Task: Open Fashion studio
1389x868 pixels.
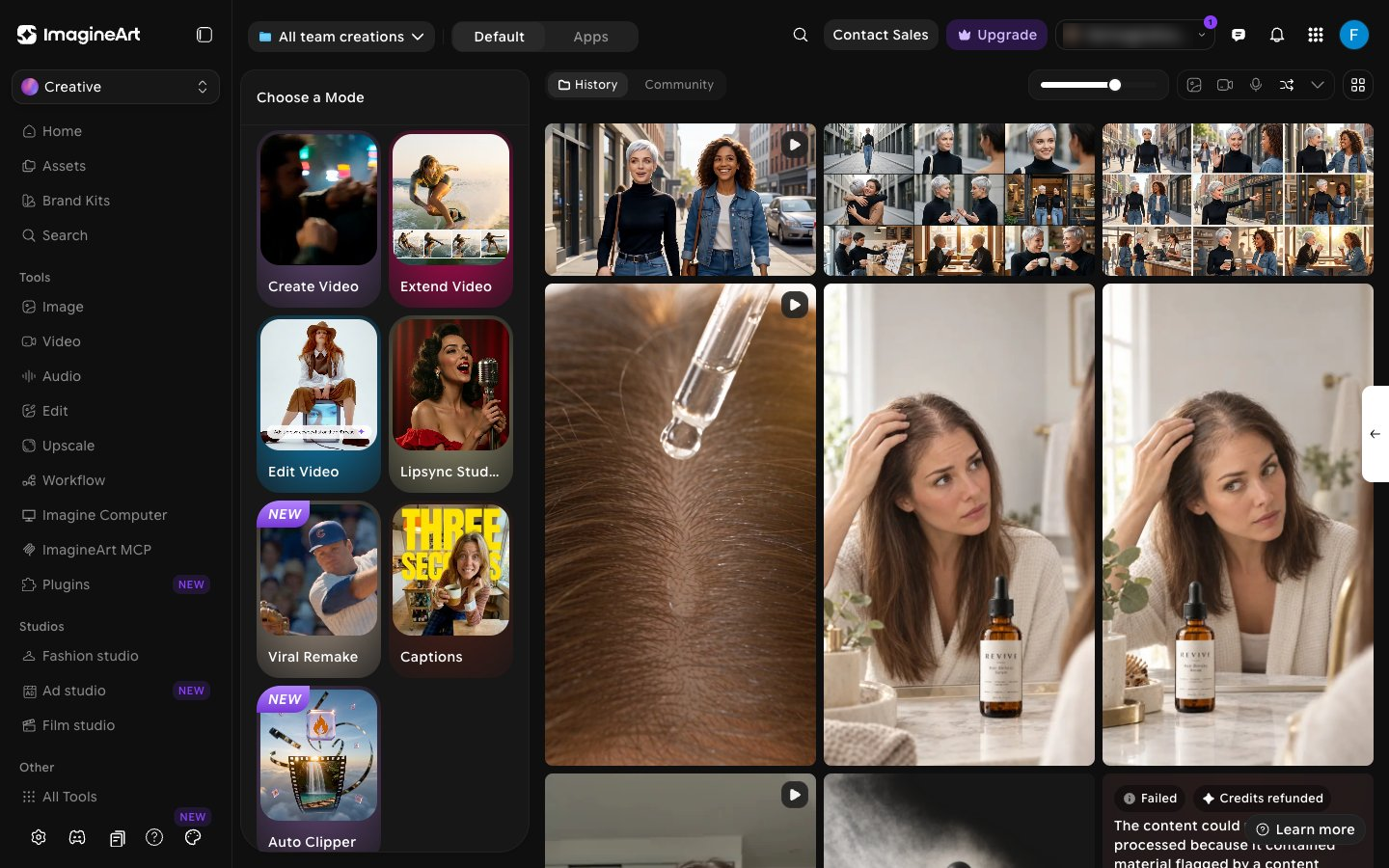Action: (x=116, y=656)
